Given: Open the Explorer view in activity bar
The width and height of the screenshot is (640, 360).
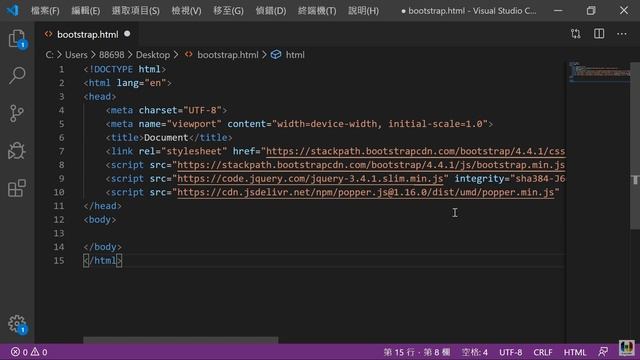Looking at the screenshot, I should (17, 39).
